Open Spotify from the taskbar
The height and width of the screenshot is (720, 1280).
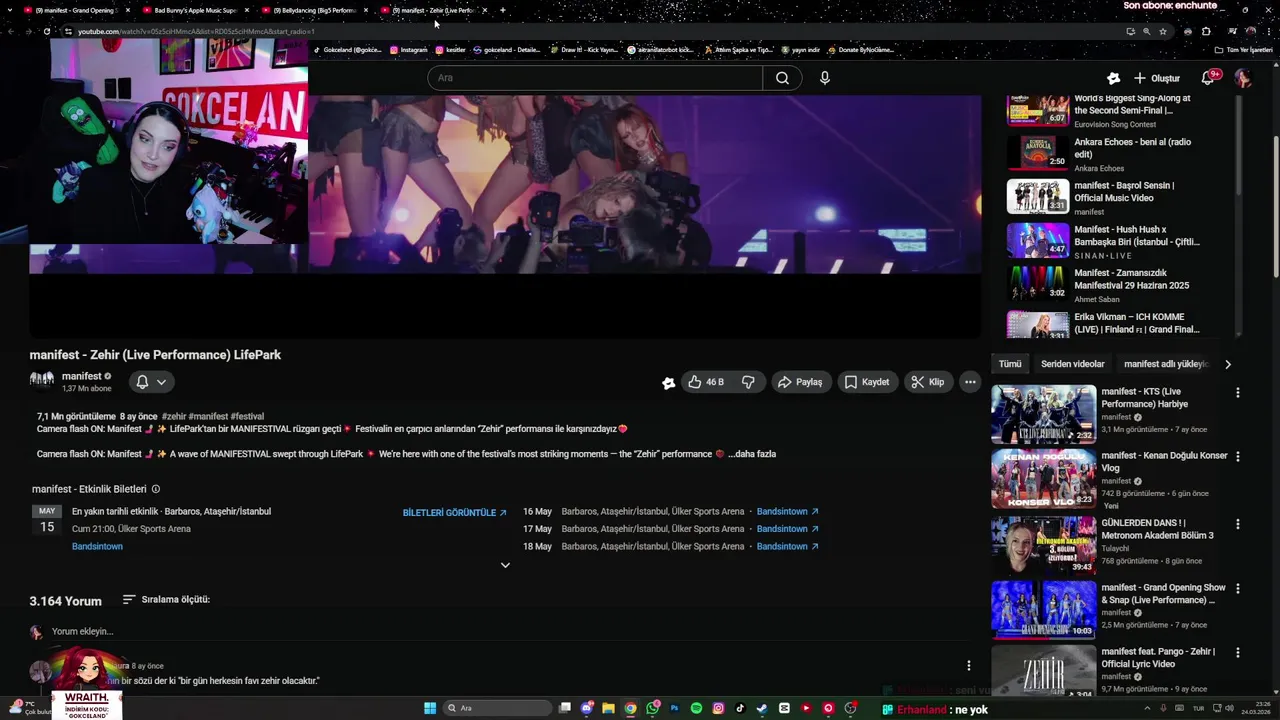[696, 708]
